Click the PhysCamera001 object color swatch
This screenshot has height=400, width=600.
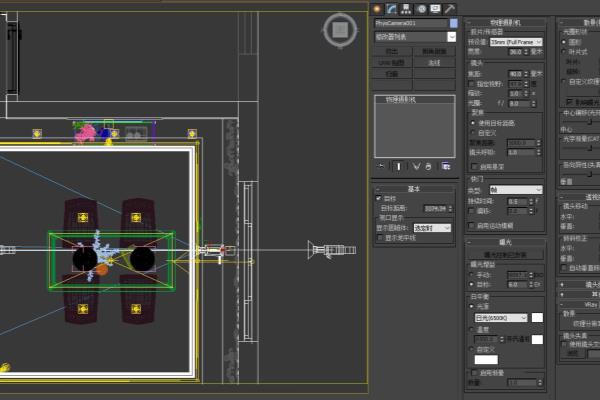(x=453, y=23)
